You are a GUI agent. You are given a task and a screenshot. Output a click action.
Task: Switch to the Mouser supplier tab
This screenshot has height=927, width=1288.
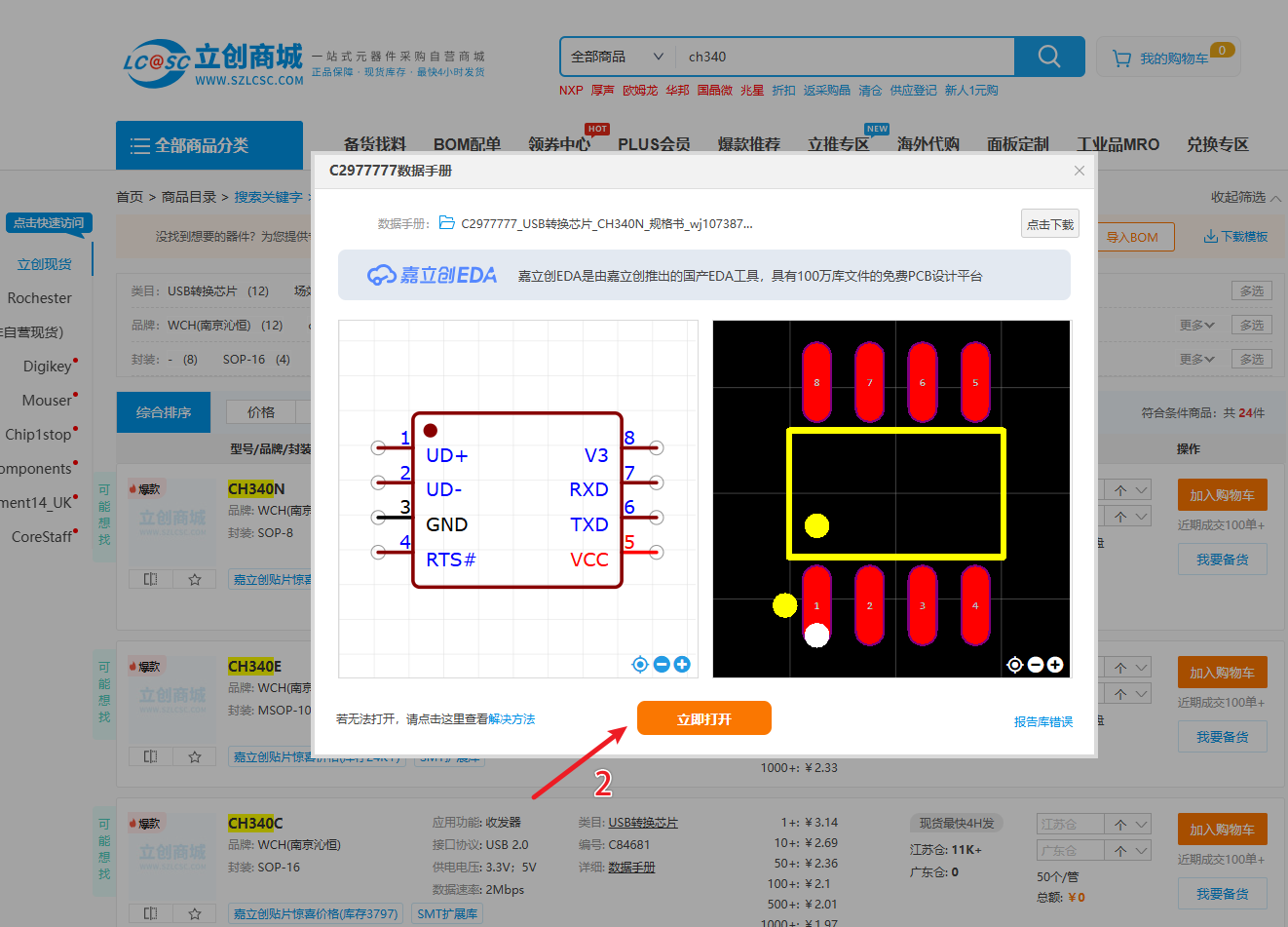47,401
